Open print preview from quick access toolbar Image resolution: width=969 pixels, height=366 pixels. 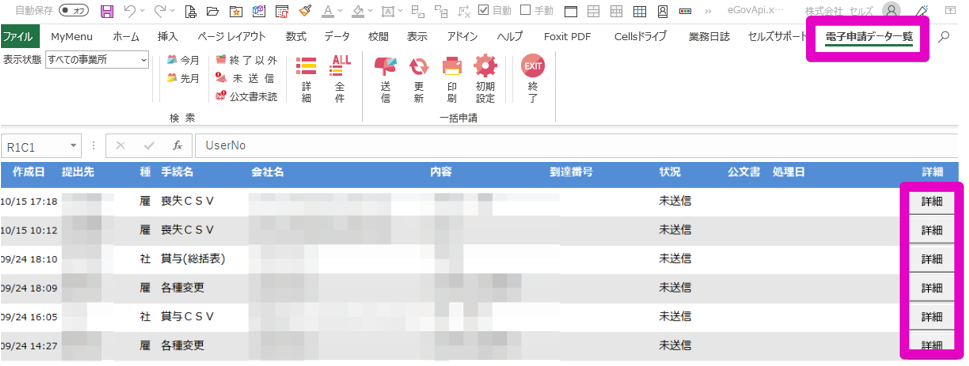click(190, 11)
